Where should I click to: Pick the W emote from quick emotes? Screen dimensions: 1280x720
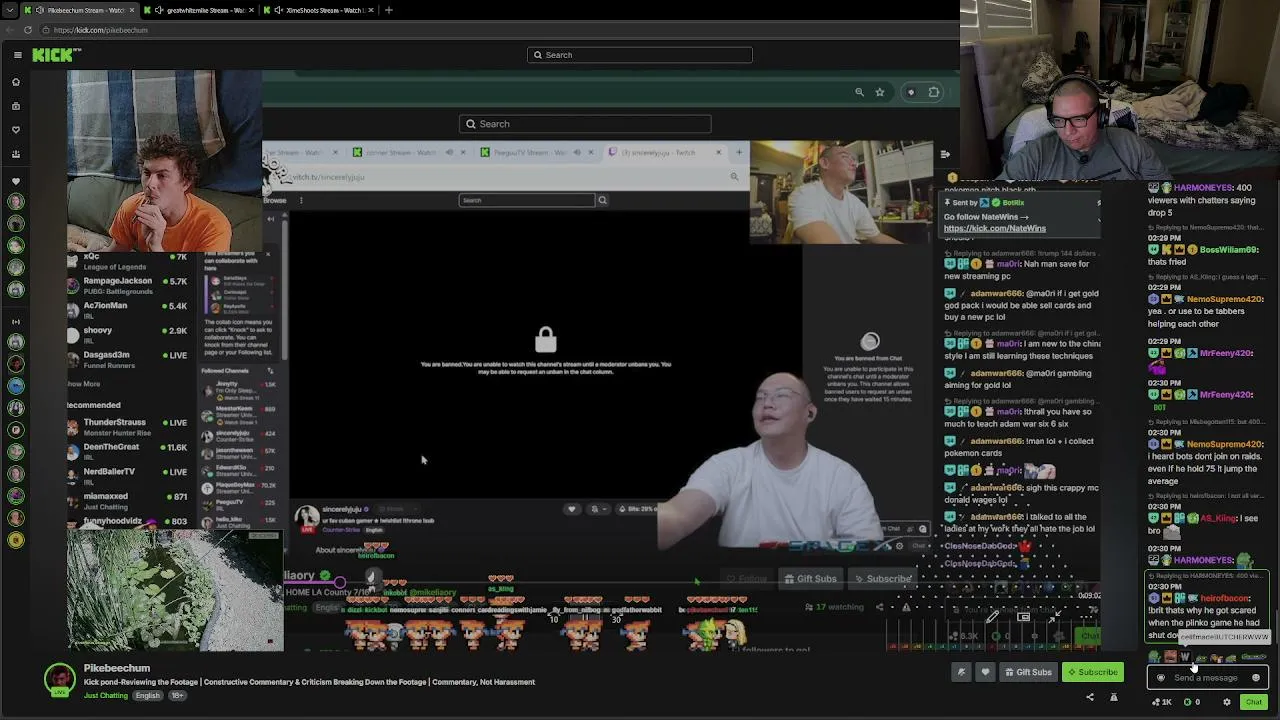pyautogui.click(x=1185, y=657)
